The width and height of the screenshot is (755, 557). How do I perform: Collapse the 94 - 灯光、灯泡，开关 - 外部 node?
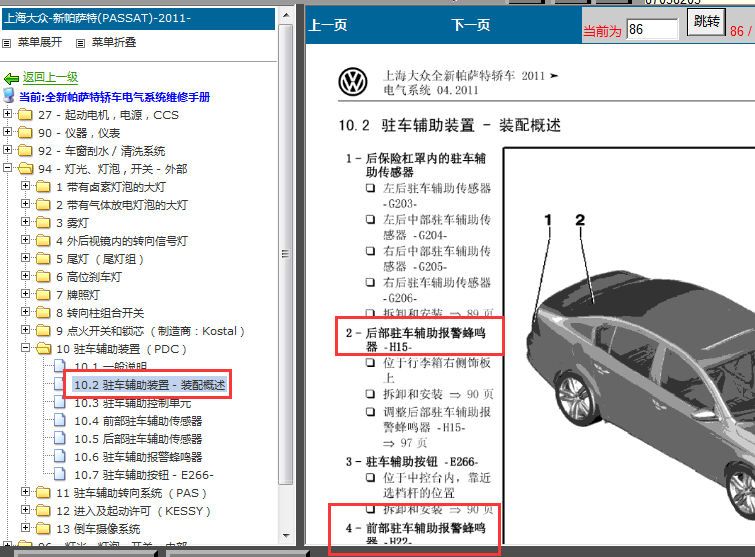(7, 168)
